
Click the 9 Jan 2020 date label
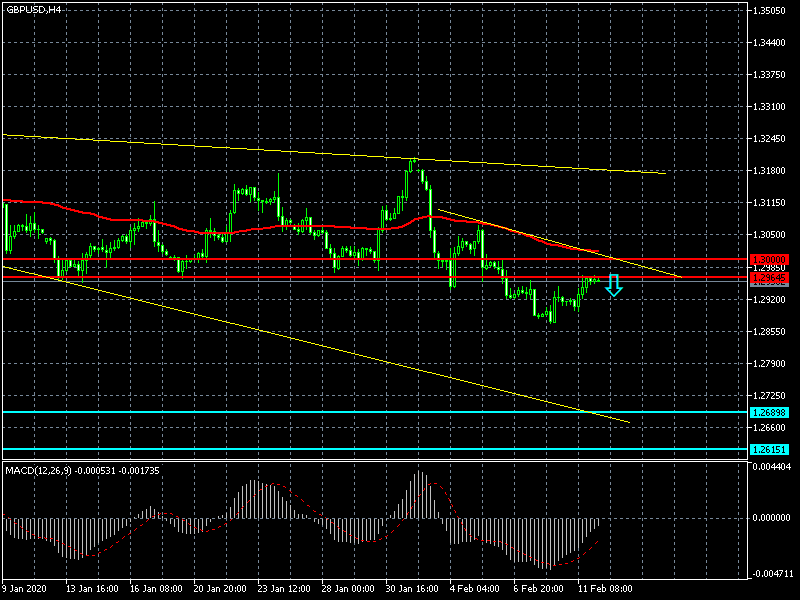point(27,590)
